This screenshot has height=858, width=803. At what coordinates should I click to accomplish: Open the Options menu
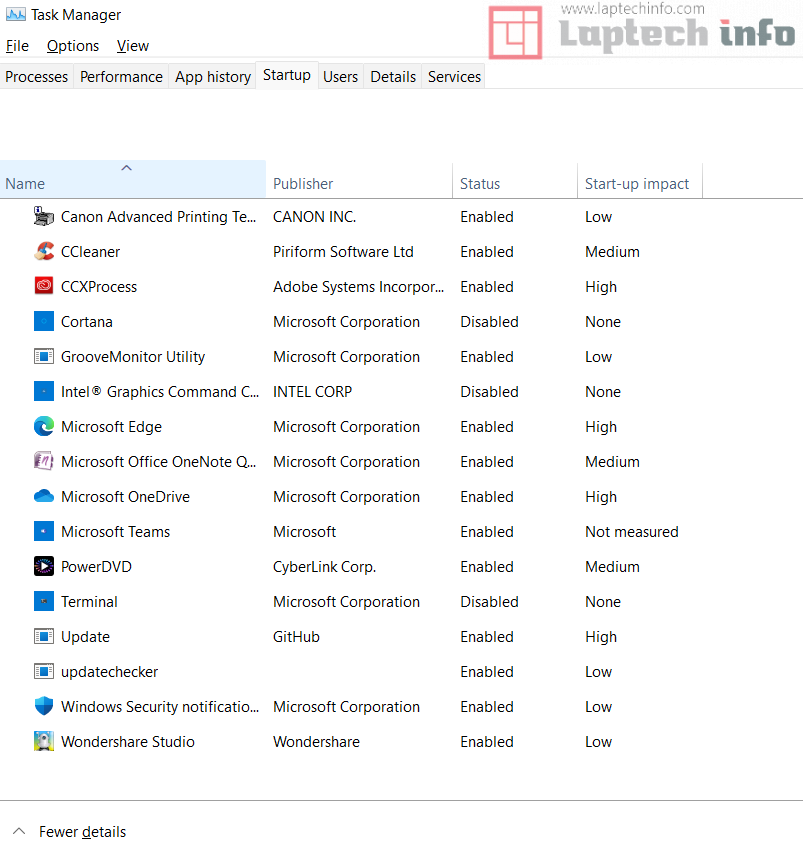click(x=73, y=46)
